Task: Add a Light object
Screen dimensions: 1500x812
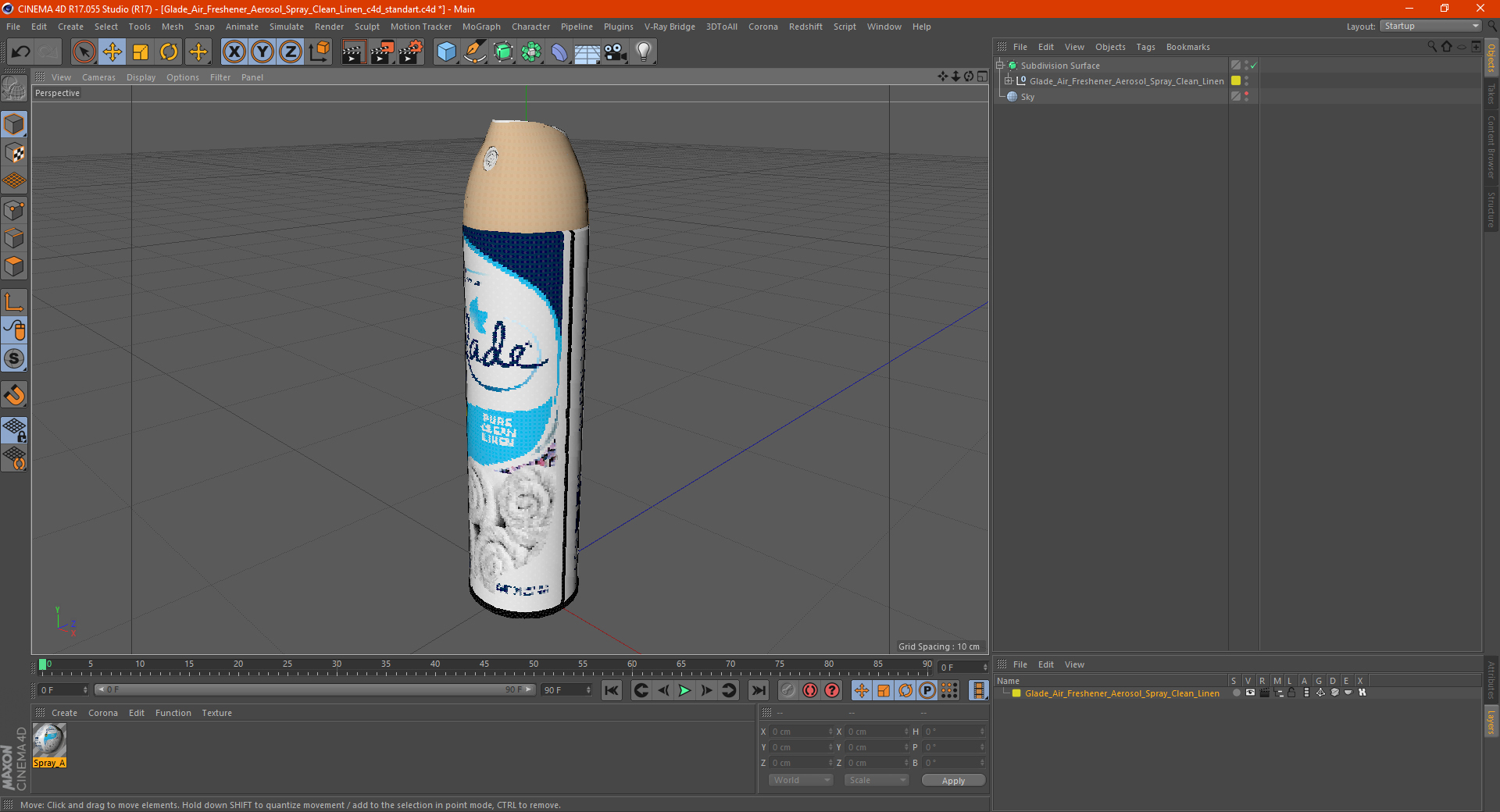Action: (x=644, y=52)
